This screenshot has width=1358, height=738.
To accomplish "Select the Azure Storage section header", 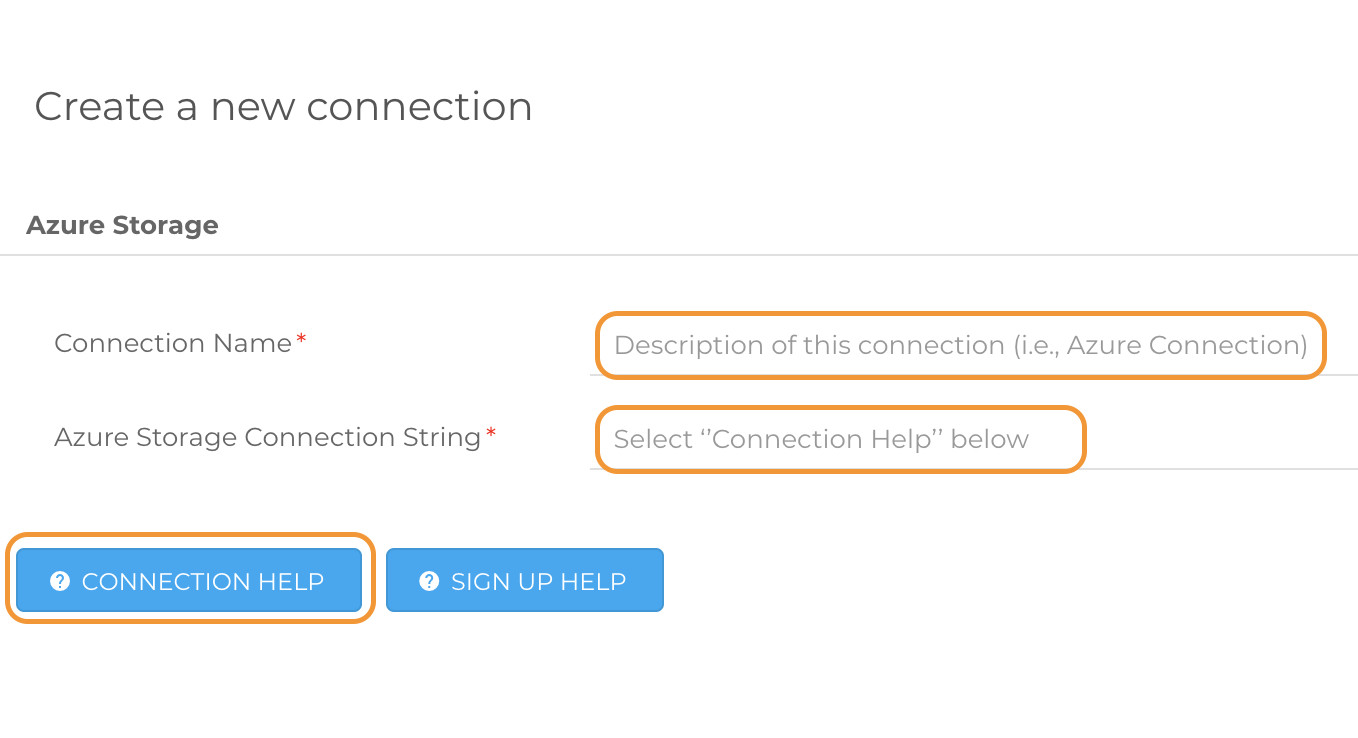I will point(122,226).
